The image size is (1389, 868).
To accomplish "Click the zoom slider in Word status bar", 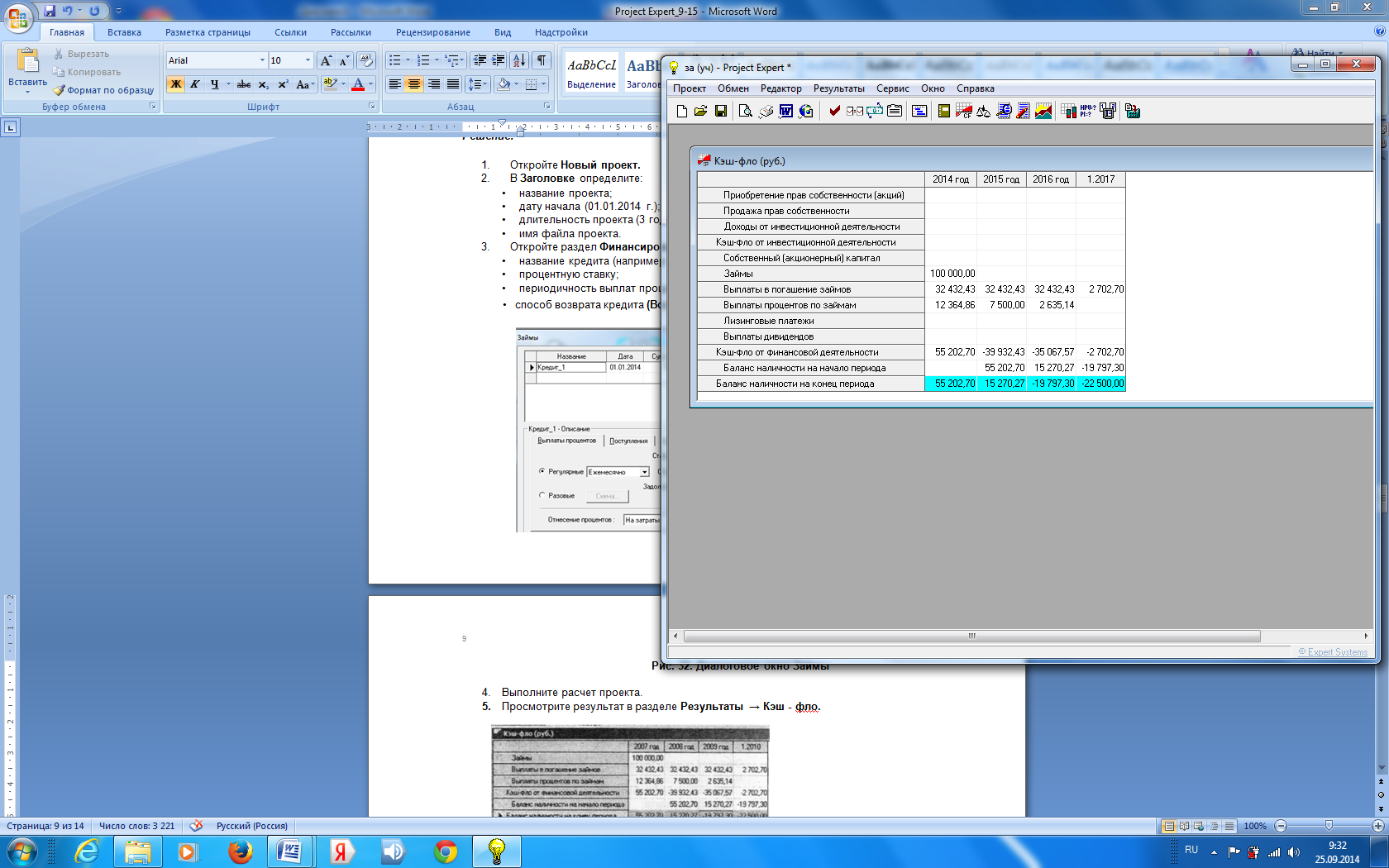I will point(1329,826).
